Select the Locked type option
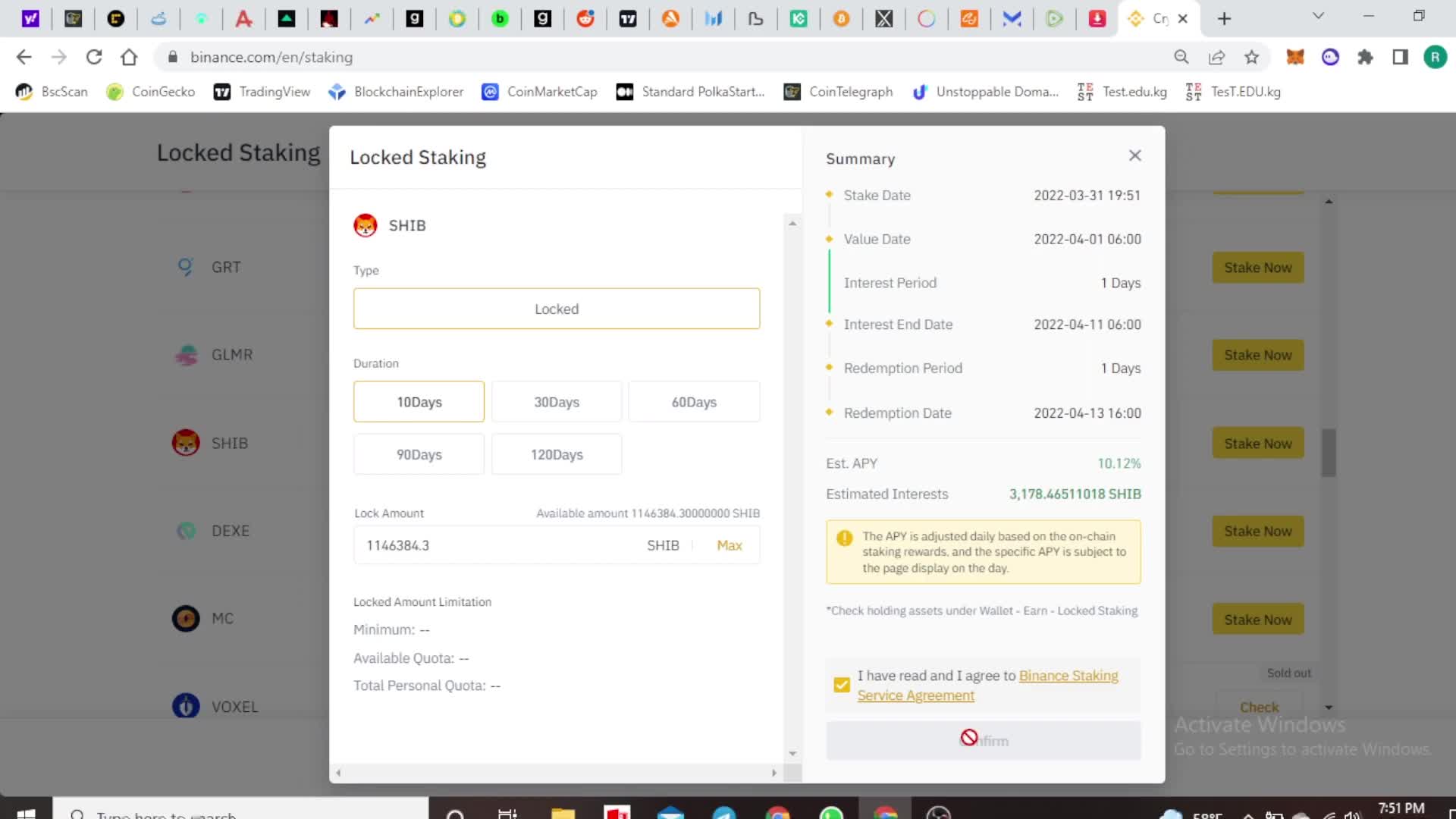The height and width of the screenshot is (819, 1456). point(557,309)
